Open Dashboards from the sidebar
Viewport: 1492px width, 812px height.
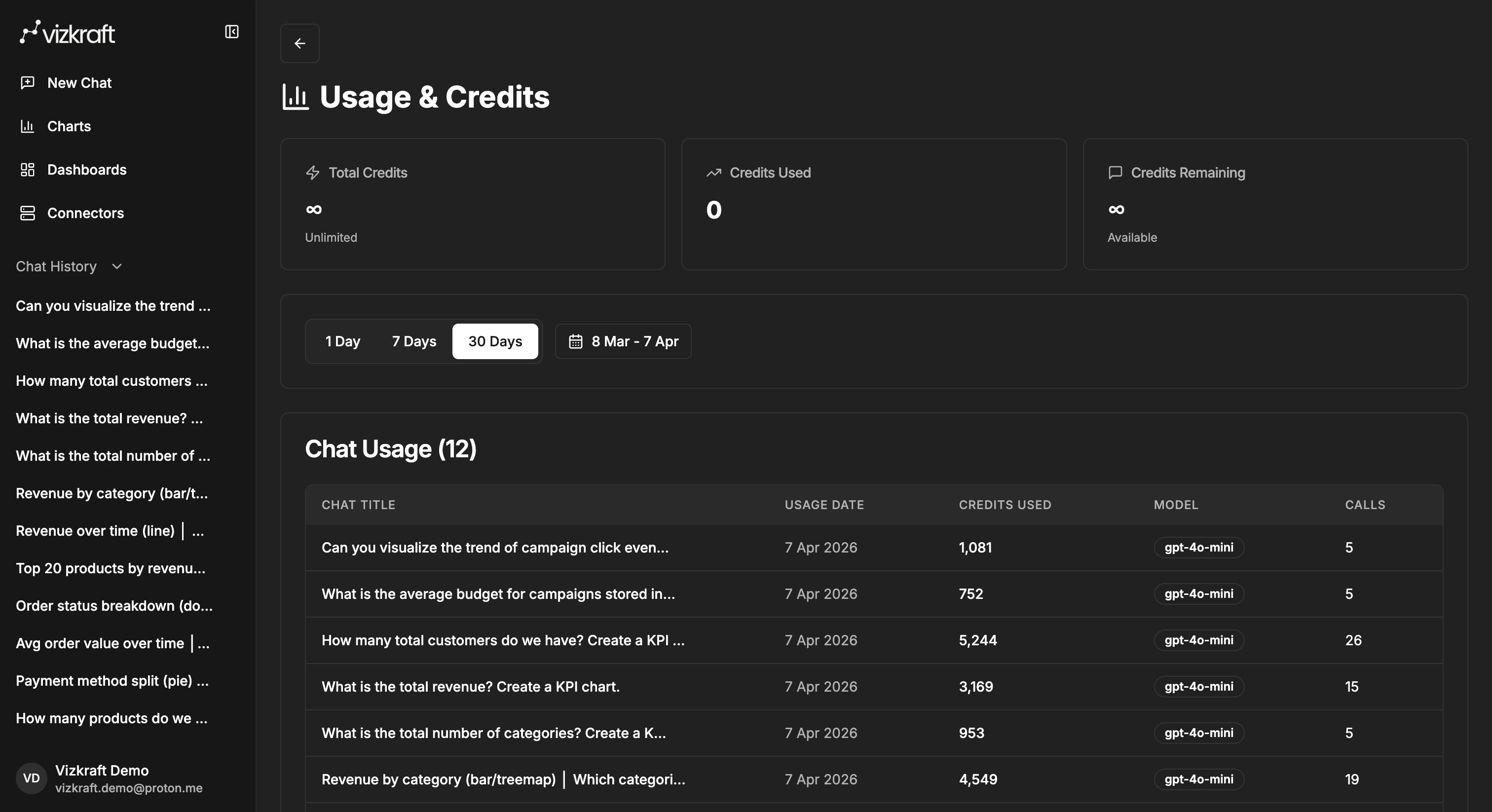point(87,169)
